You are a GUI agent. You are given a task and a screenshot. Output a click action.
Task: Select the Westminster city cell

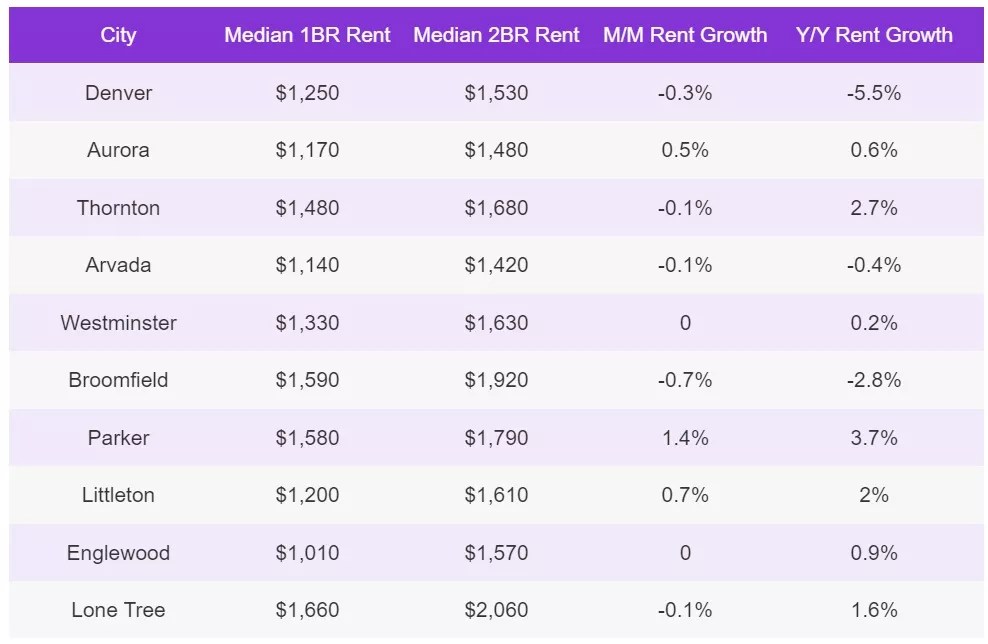[x=118, y=323]
